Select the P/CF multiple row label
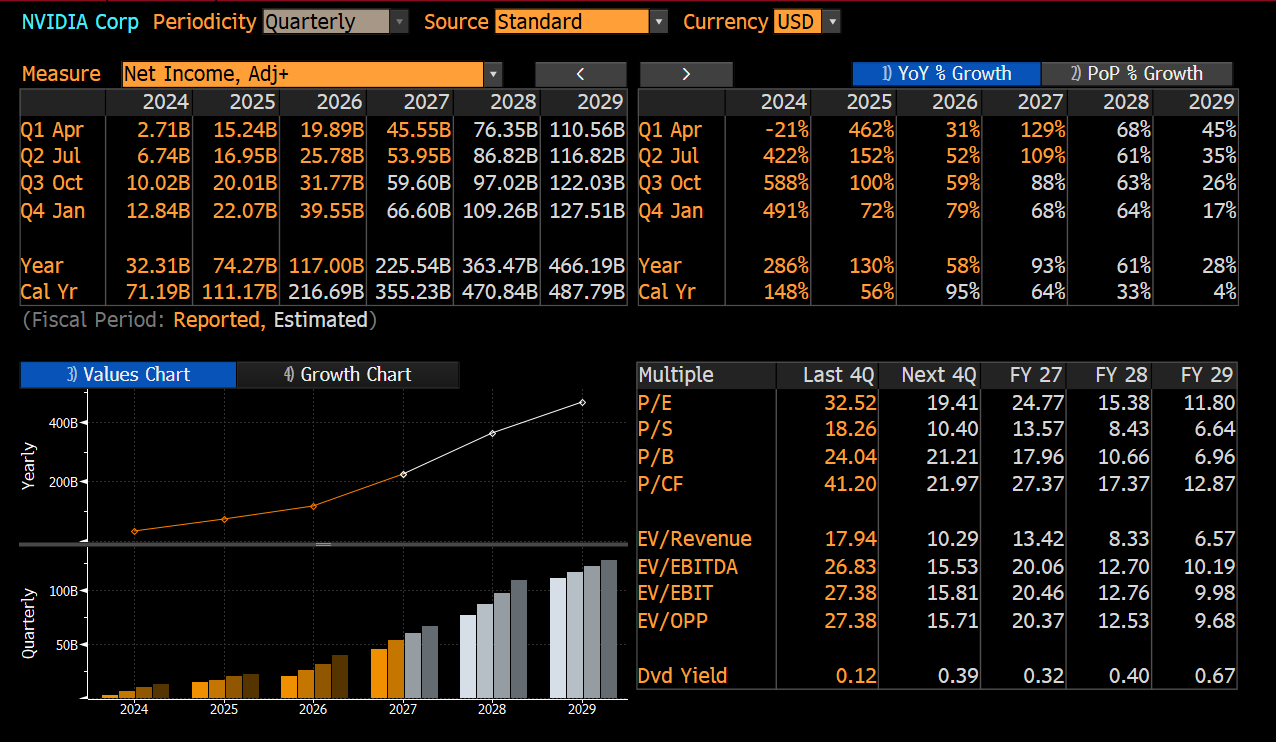Image resolution: width=1276 pixels, height=742 pixels. click(661, 484)
